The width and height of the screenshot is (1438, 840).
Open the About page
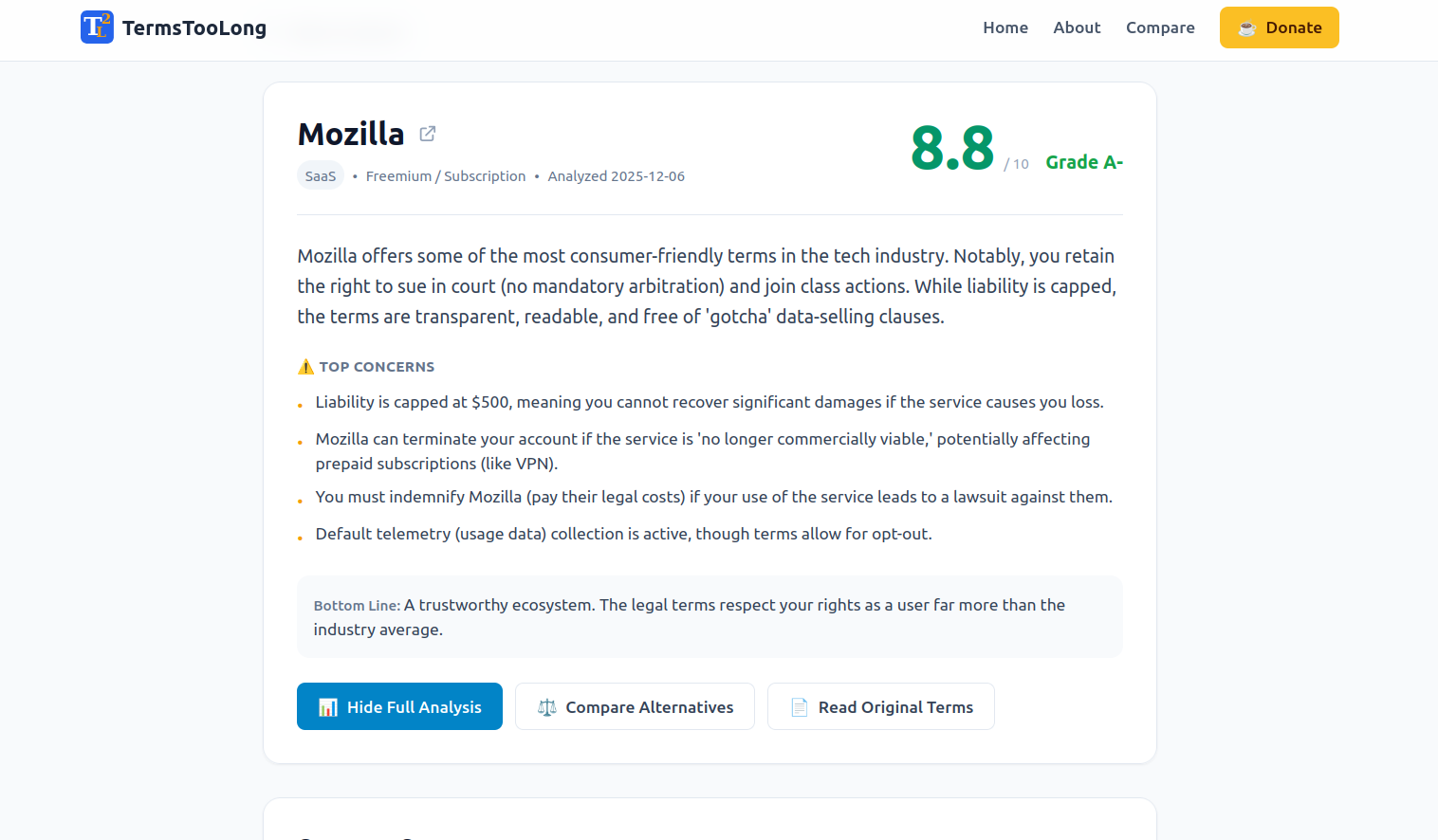[1077, 27]
